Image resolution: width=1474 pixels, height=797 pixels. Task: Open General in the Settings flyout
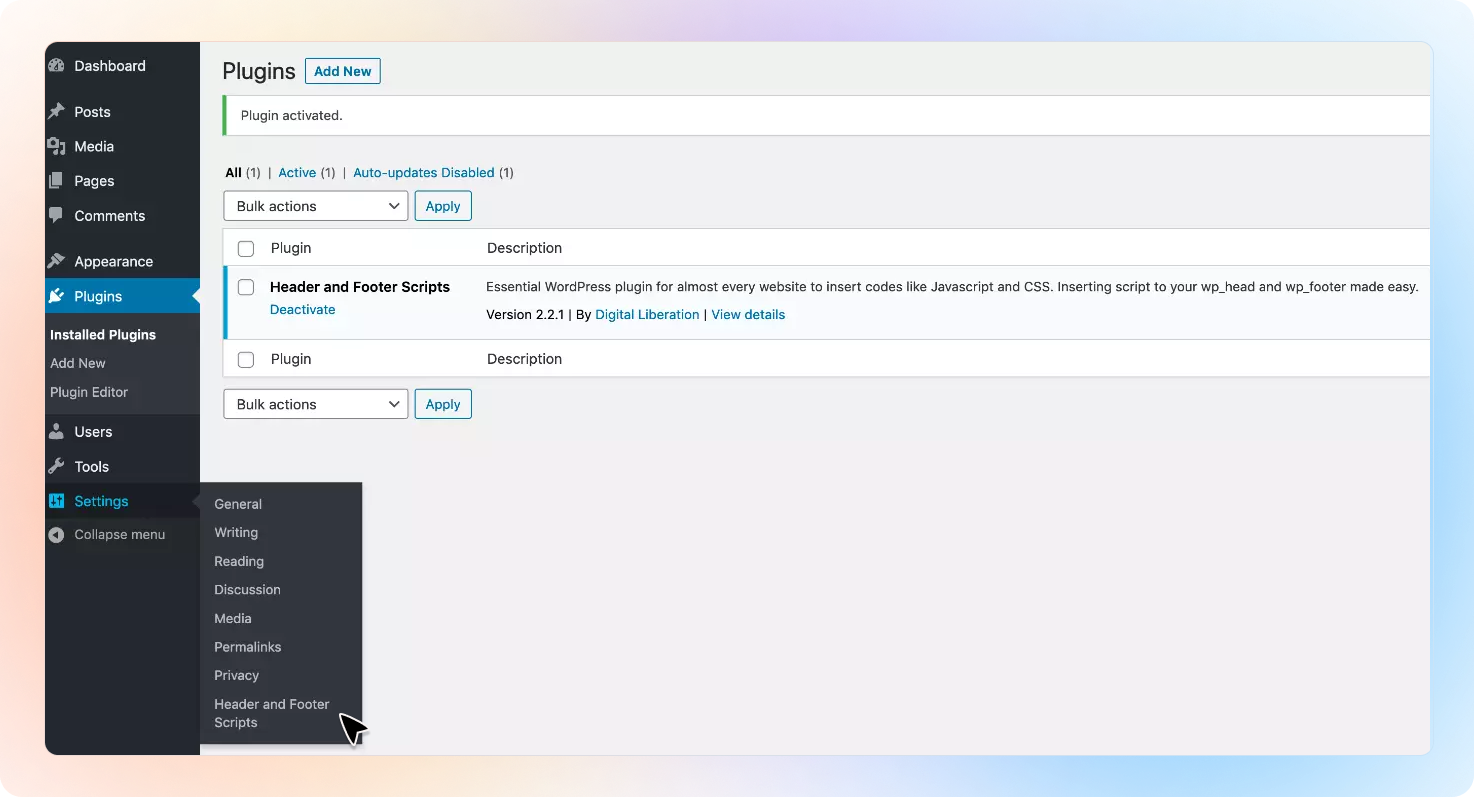[x=238, y=504]
